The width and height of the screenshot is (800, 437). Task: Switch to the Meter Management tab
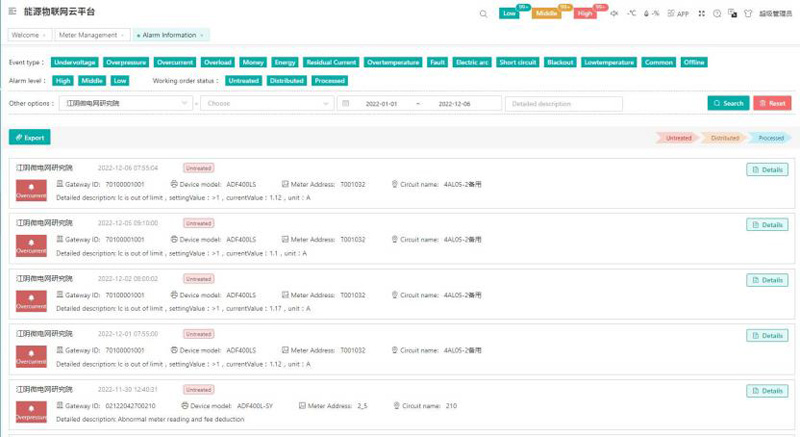(x=91, y=35)
